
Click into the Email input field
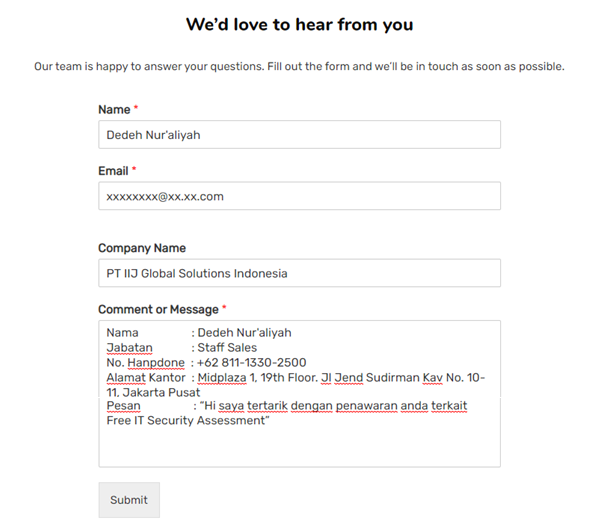tap(299, 196)
